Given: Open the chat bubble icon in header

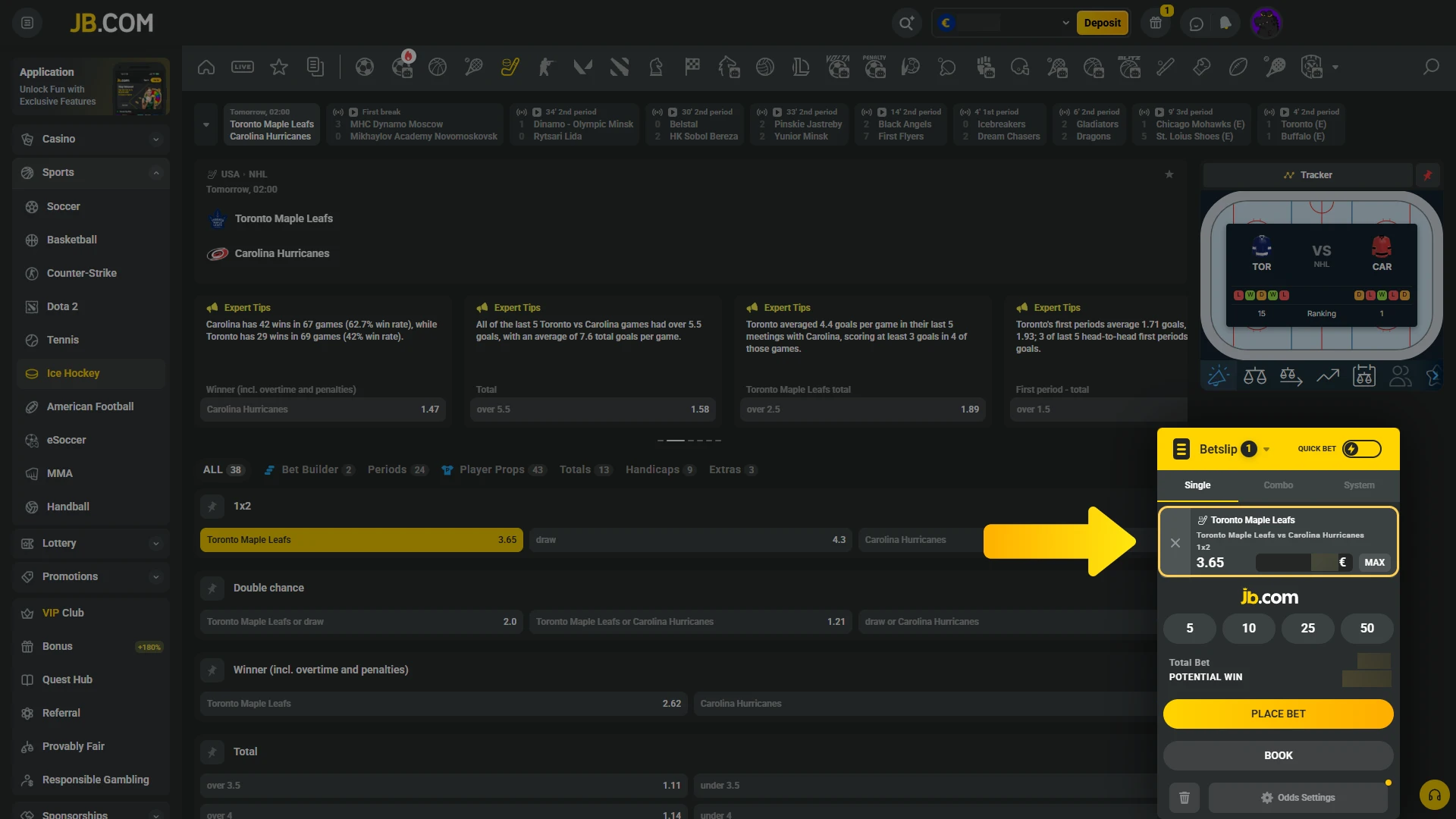Looking at the screenshot, I should (x=1196, y=24).
